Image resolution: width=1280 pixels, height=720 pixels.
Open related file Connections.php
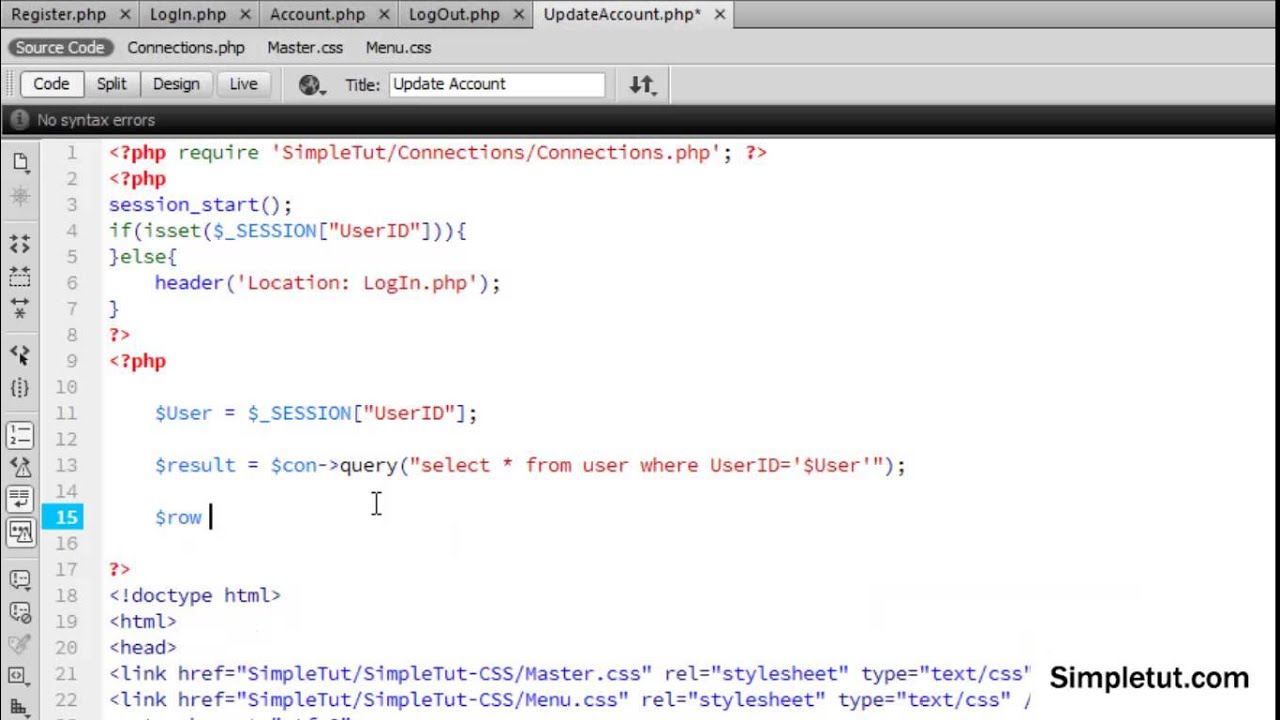coord(186,47)
